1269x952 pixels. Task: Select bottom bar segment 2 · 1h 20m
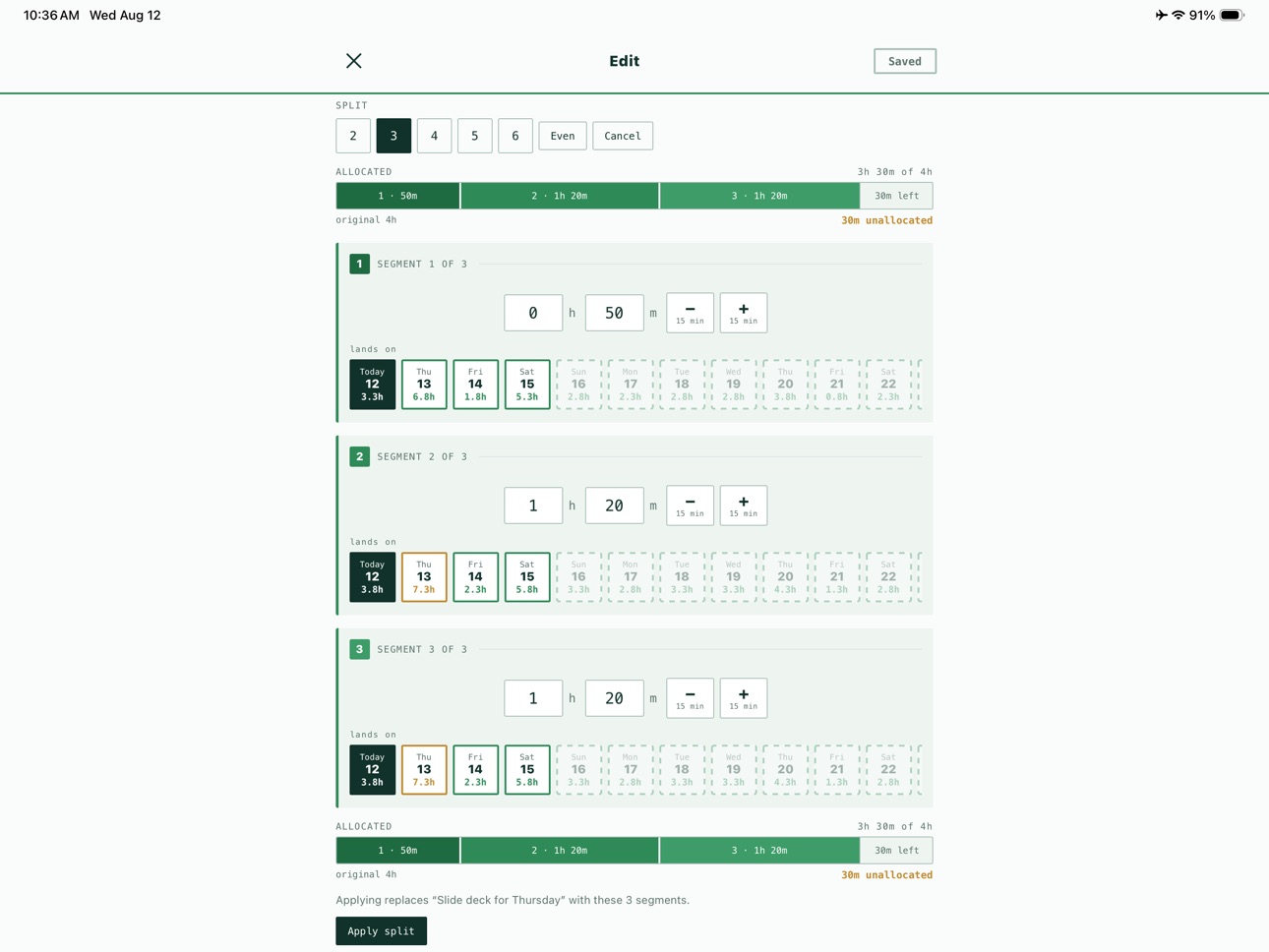(x=560, y=851)
